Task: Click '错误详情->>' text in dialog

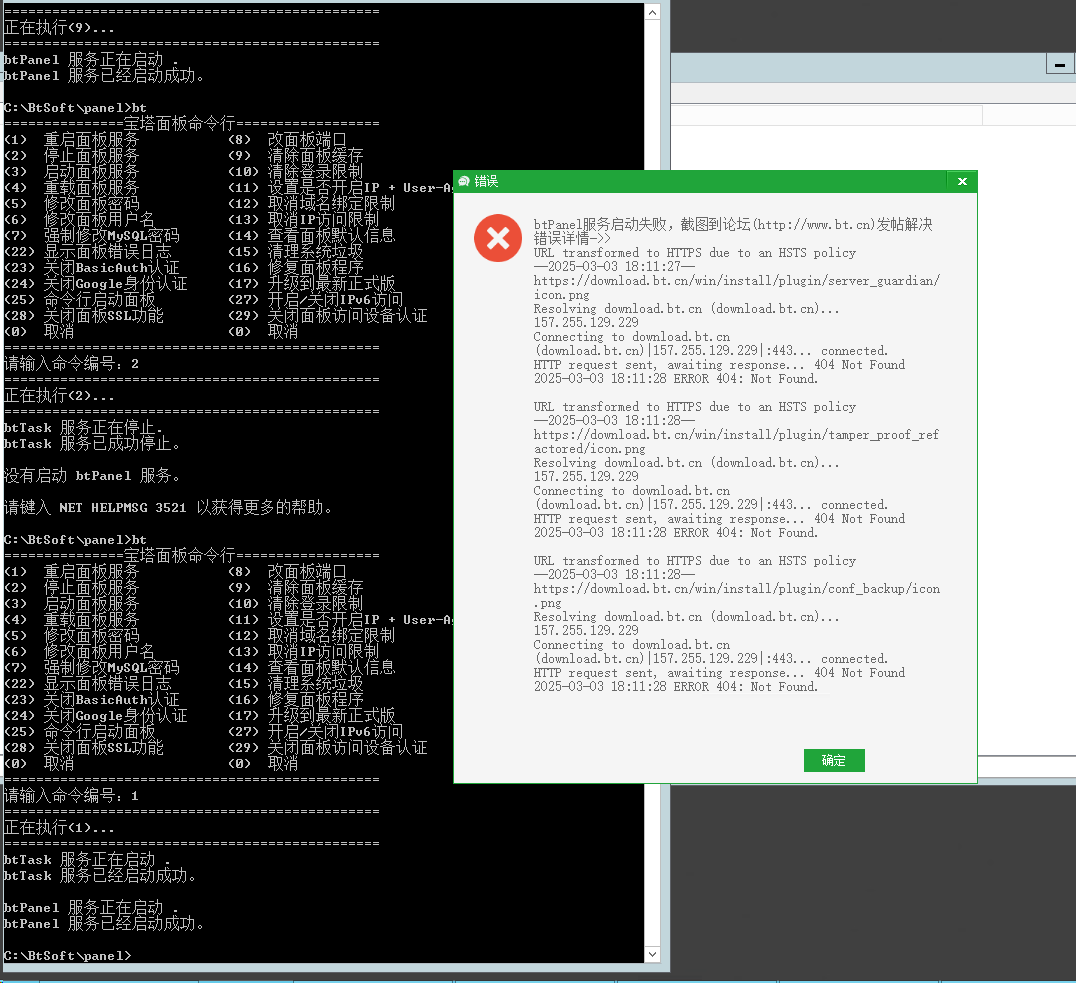Action: [572, 238]
